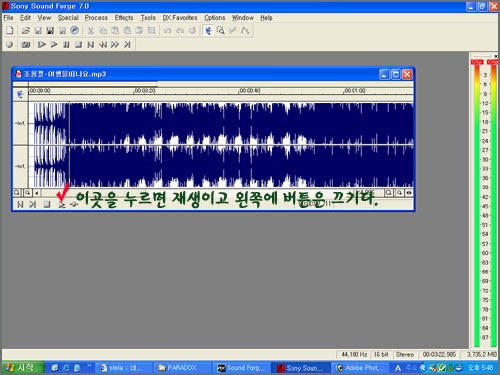
Task: Select the Envelope tool icon
Action: click(245, 31)
